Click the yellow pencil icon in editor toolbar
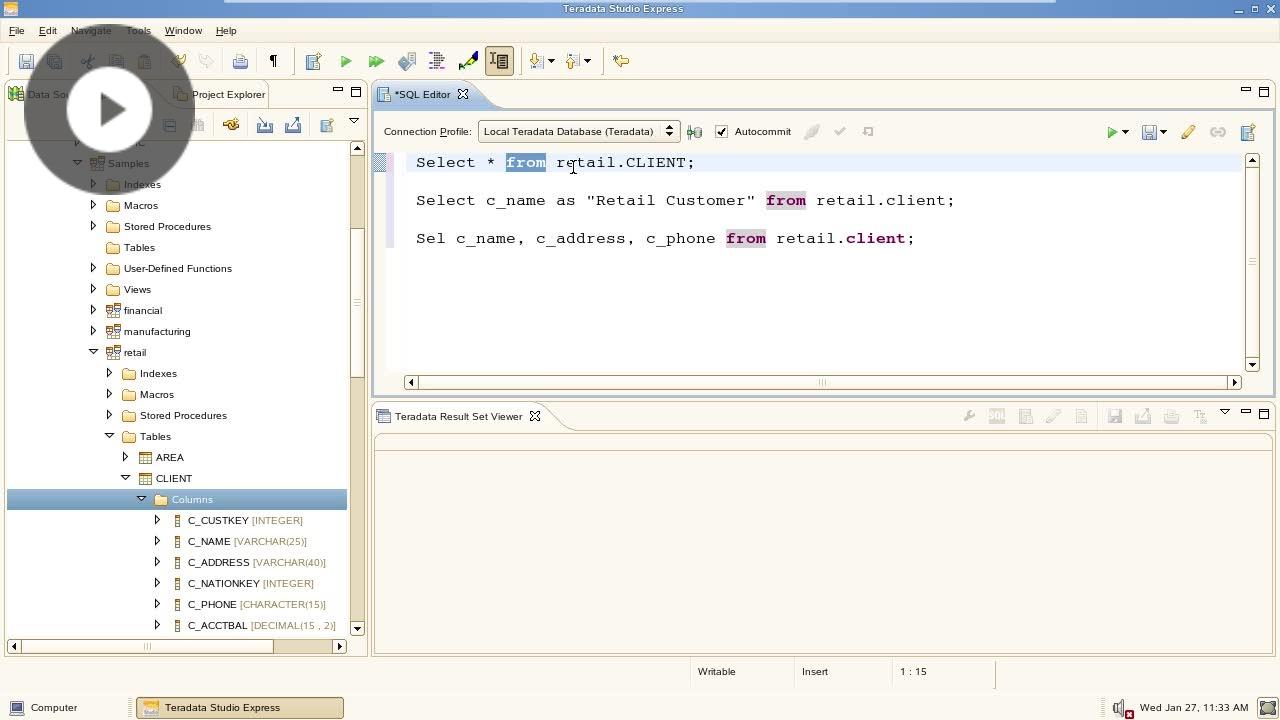This screenshot has width=1280, height=720. click(x=1188, y=132)
